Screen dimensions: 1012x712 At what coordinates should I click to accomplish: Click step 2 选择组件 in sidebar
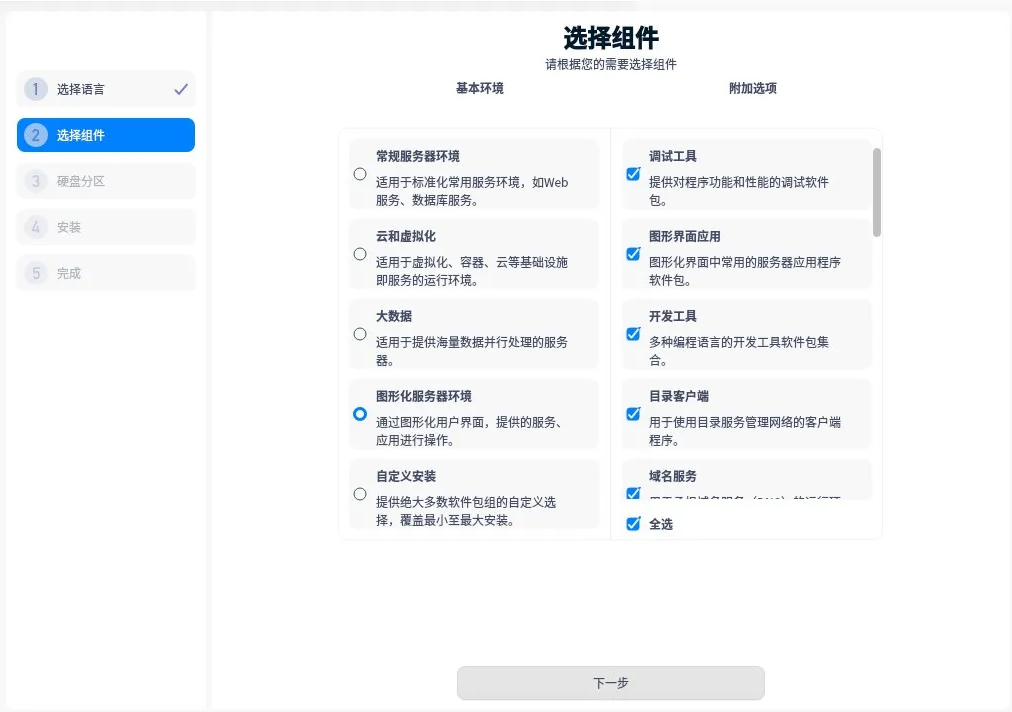point(106,135)
